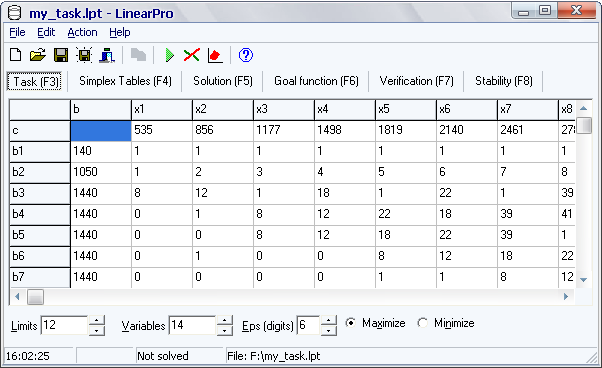Click the c row header
602x368 pixels.
pyautogui.click(x=40, y=130)
